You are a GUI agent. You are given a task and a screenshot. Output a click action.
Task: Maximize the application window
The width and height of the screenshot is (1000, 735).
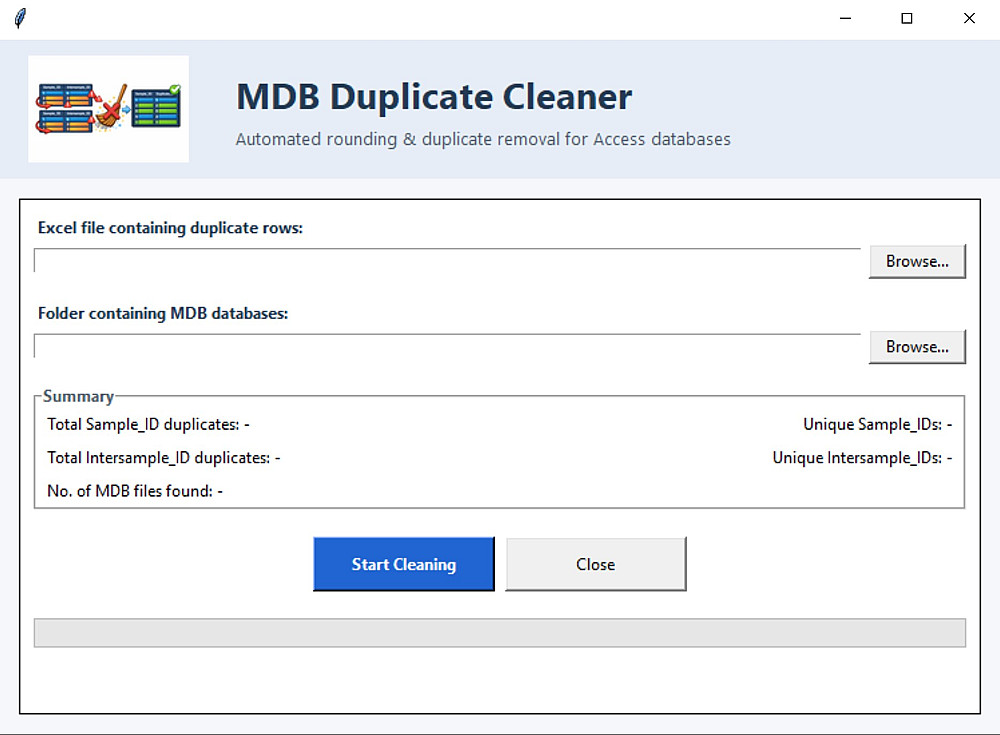907,19
